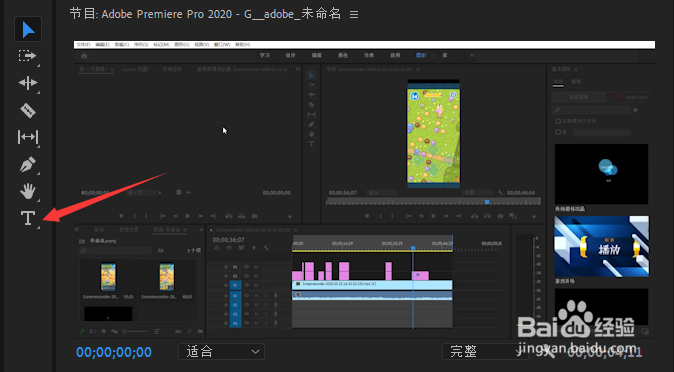The image size is (674, 372).
Task: Toggle blue A4 track target in previewed timeline
Action: click(x=235, y=323)
